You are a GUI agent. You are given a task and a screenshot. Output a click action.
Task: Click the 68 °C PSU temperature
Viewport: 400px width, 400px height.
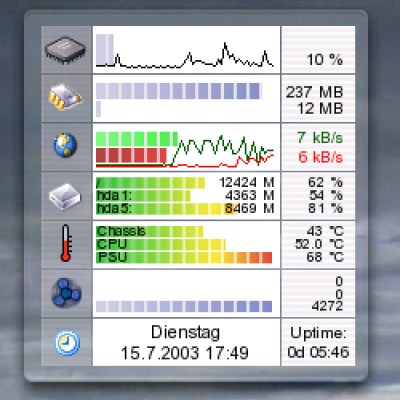(x=325, y=257)
